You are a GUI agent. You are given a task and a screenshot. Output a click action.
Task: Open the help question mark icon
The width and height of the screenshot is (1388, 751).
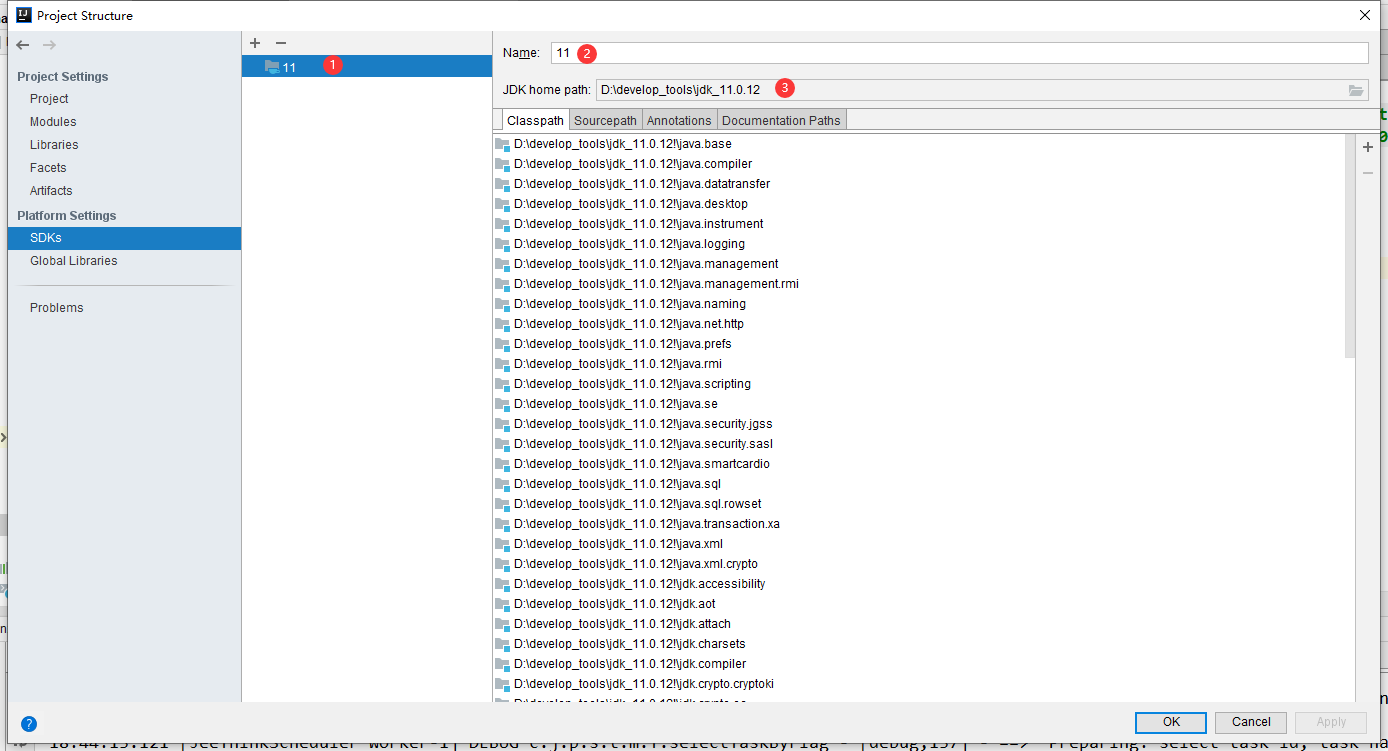click(x=29, y=723)
